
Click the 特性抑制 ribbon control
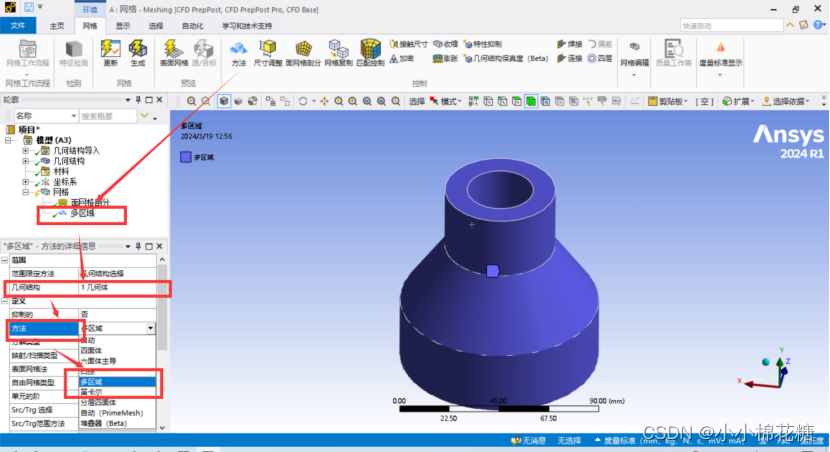(x=482, y=44)
